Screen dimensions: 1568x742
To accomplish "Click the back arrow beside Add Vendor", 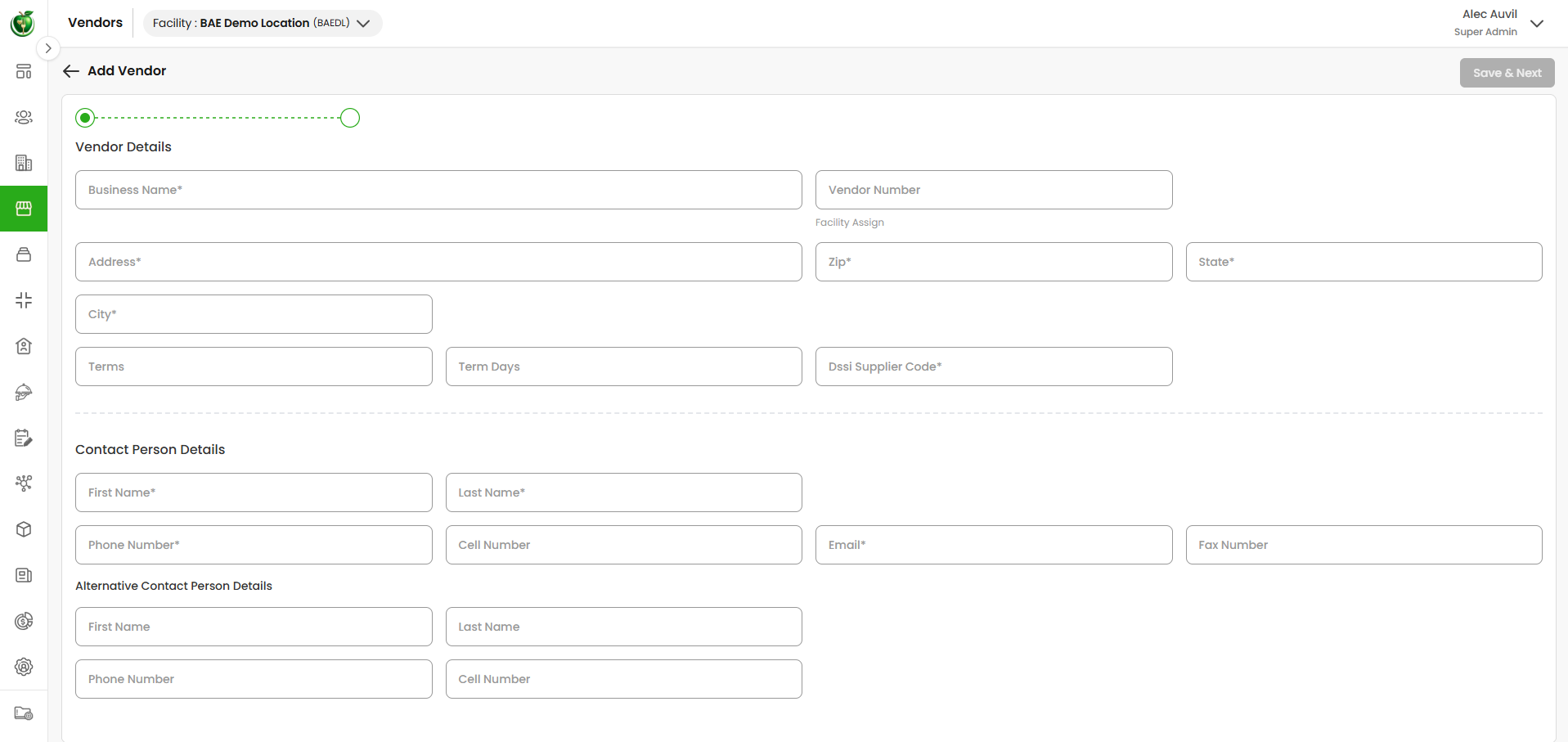I will click(71, 71).
